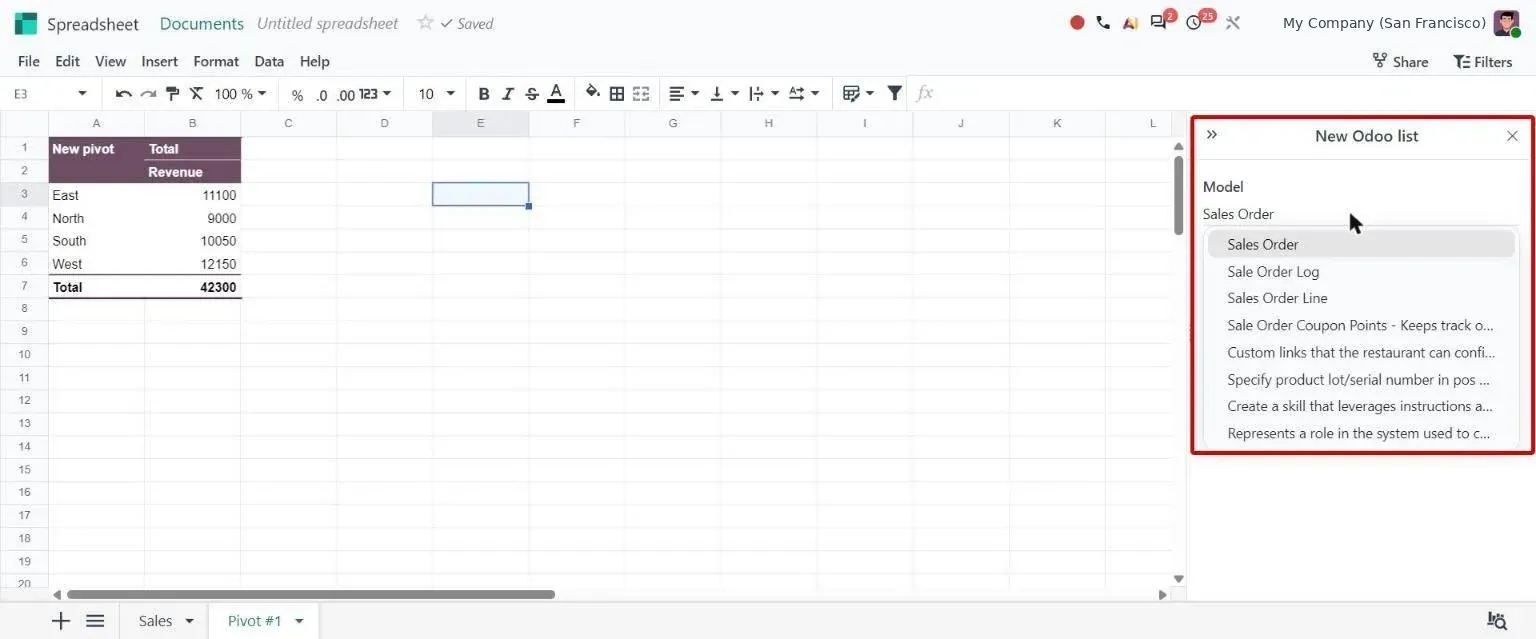Open the table format dropdown

858,94
